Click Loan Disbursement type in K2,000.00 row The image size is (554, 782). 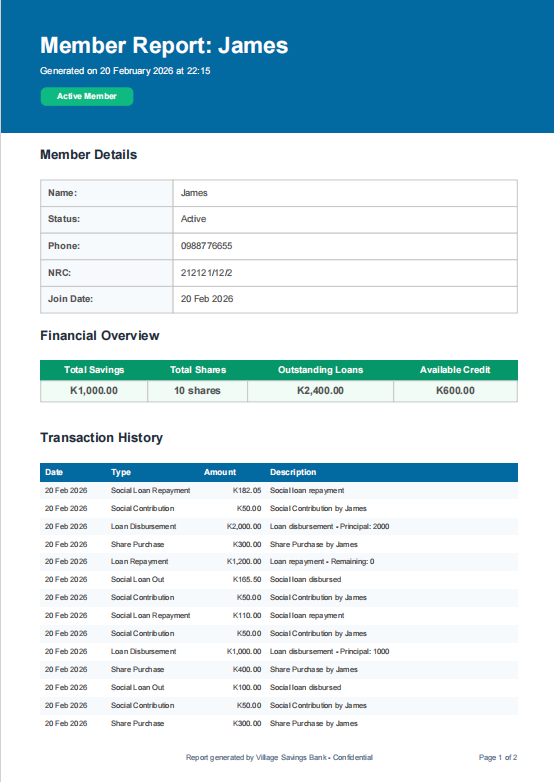(144, 527)
